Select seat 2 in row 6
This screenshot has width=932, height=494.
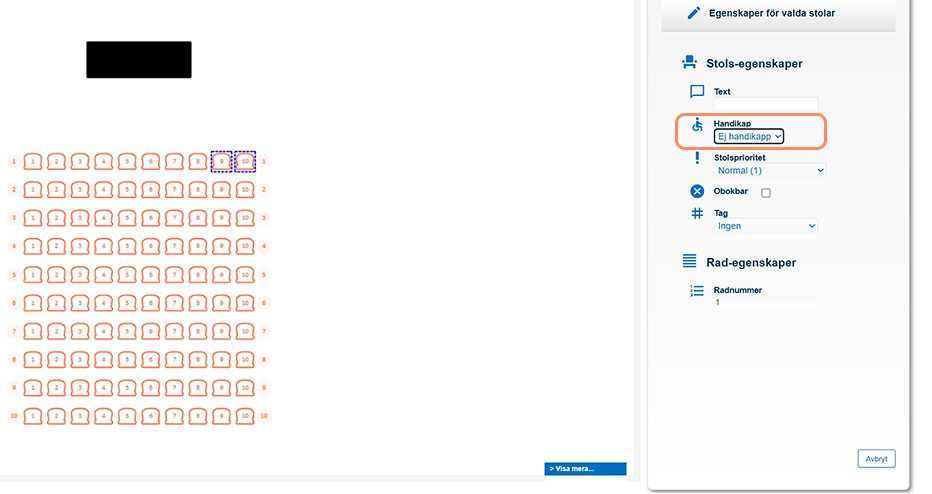(56, 303)
